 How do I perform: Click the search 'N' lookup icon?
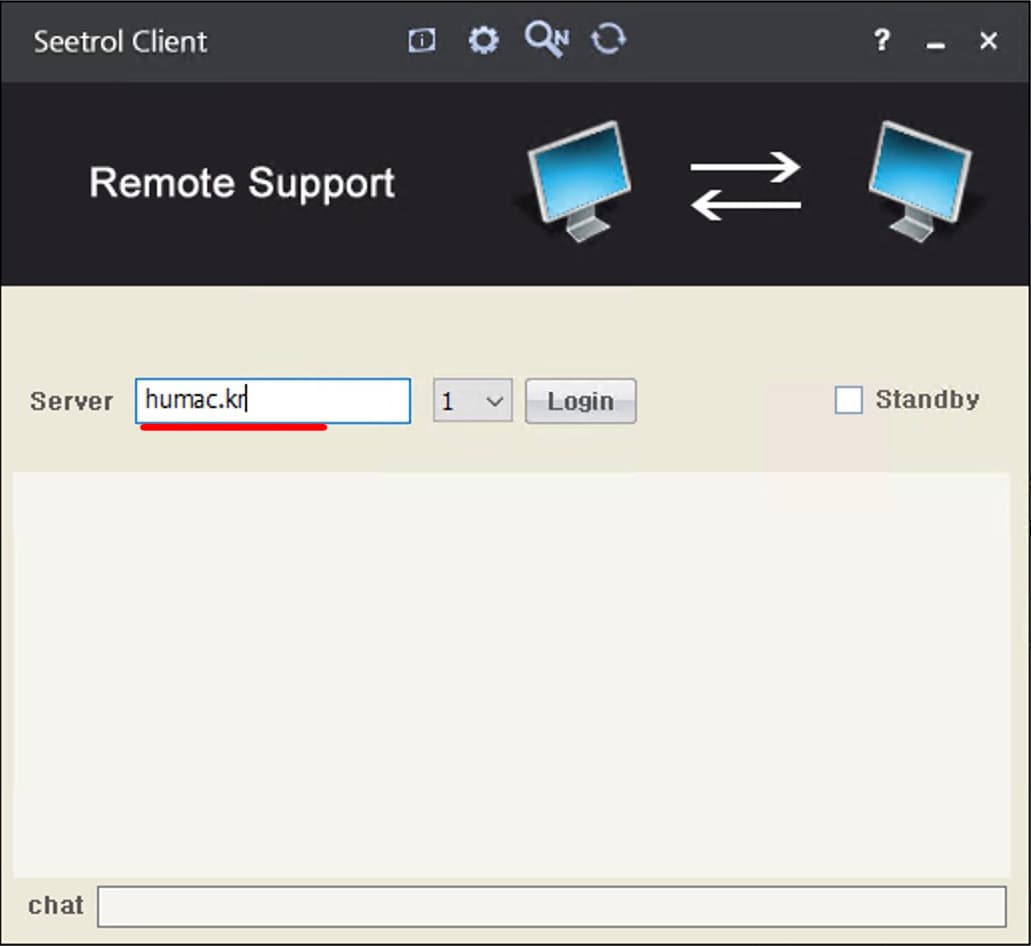(x=546, y=39)
